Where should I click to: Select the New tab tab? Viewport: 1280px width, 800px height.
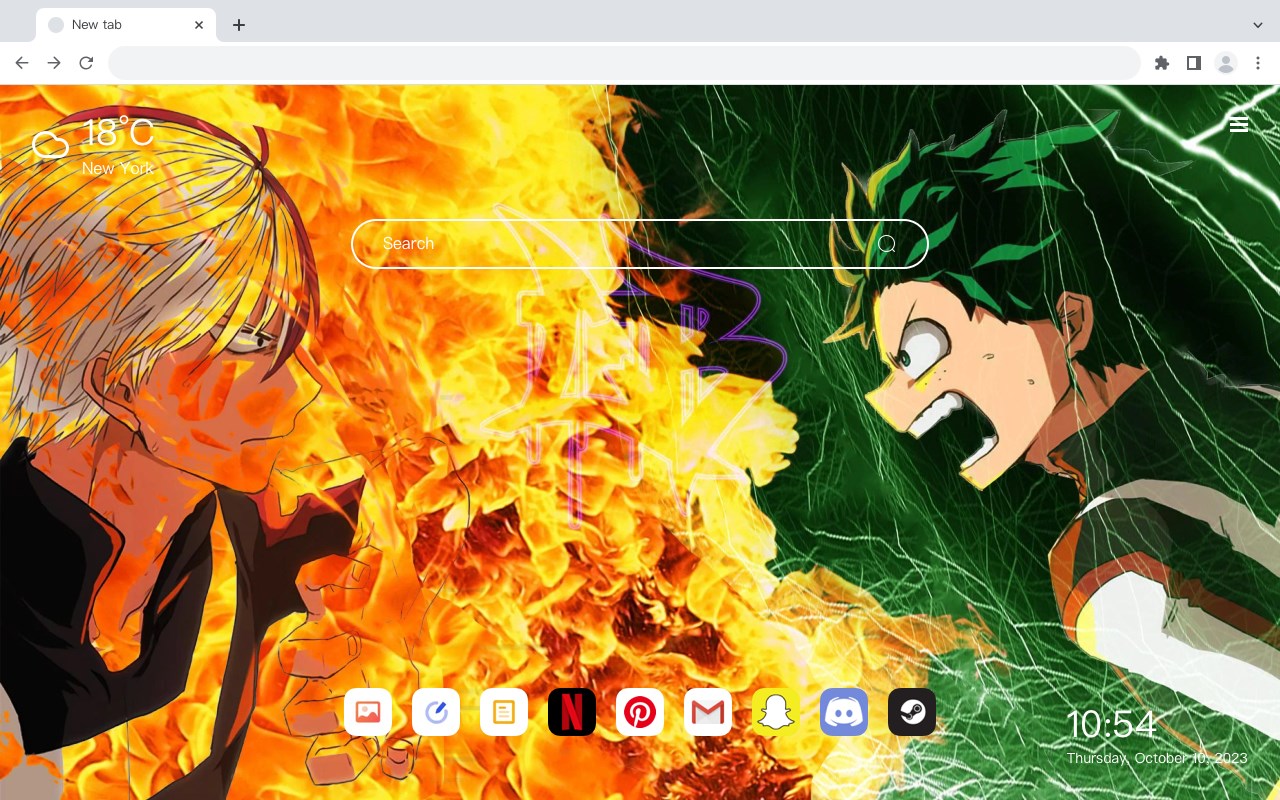pos(126,25)
